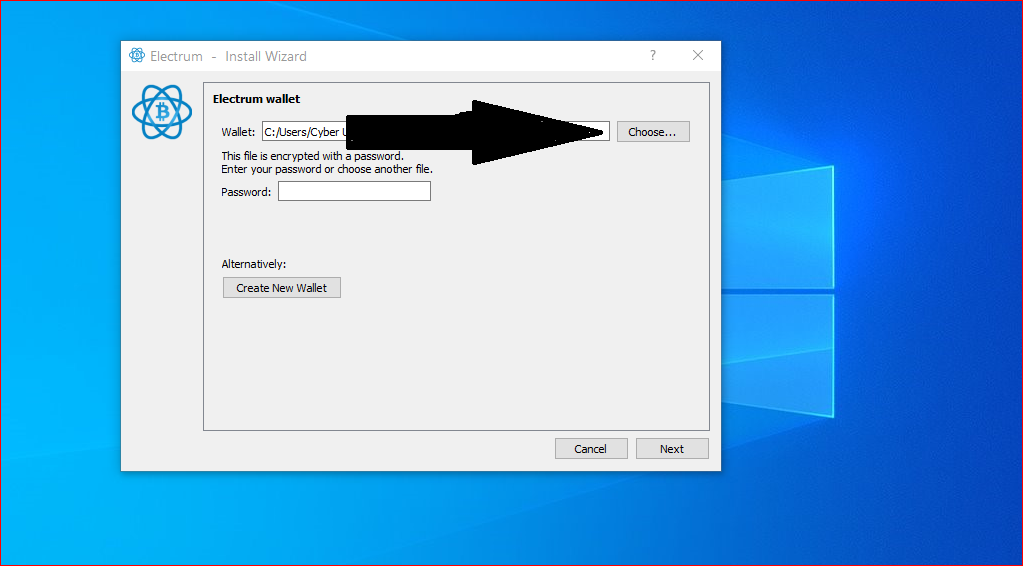Click Create New Wallet button
This screenshot has height=566, width=1023.
[282, 288]
